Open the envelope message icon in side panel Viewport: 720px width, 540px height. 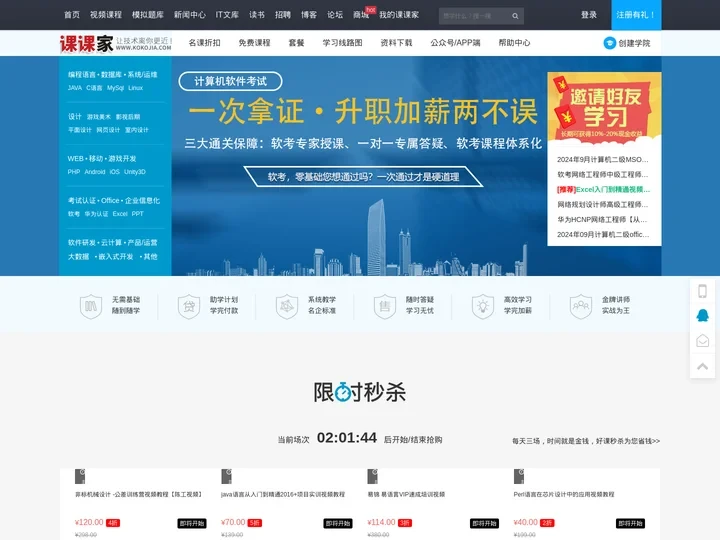click(702, 340)
